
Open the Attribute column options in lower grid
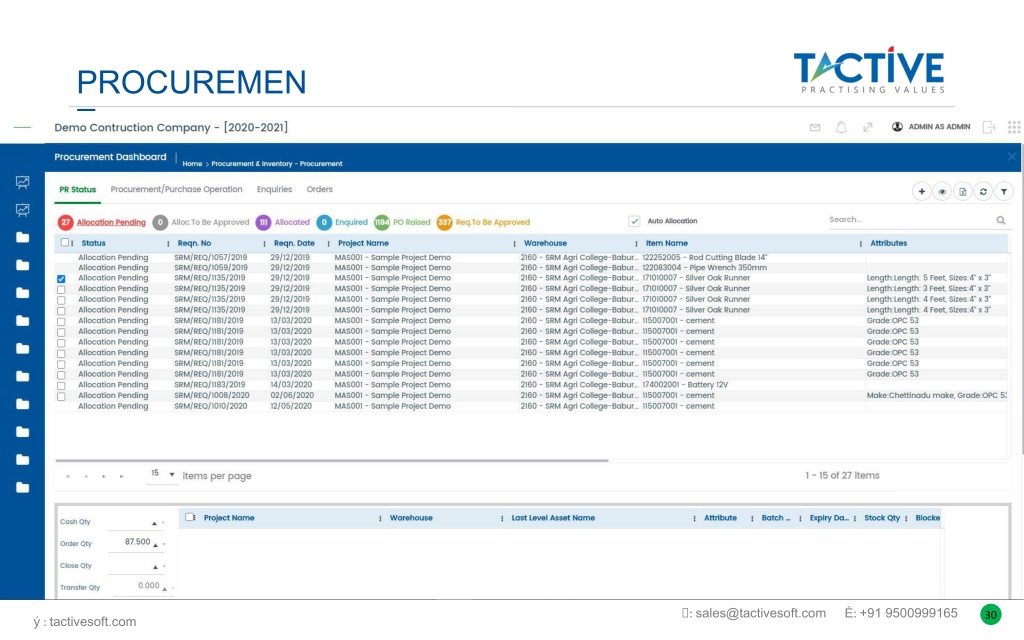[752, 519]
